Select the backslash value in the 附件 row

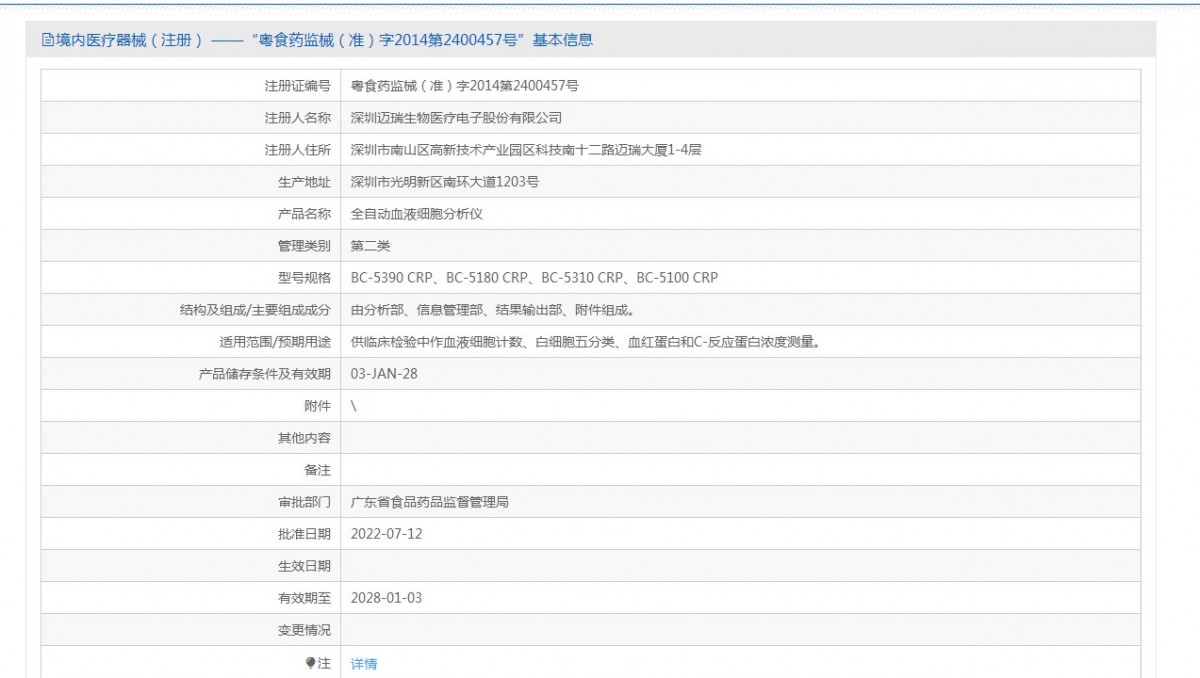(354, 406)
